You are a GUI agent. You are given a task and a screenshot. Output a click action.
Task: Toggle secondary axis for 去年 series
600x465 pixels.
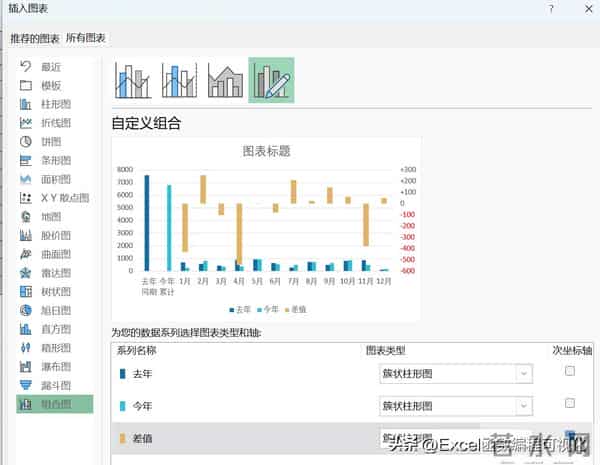point(570,371)
